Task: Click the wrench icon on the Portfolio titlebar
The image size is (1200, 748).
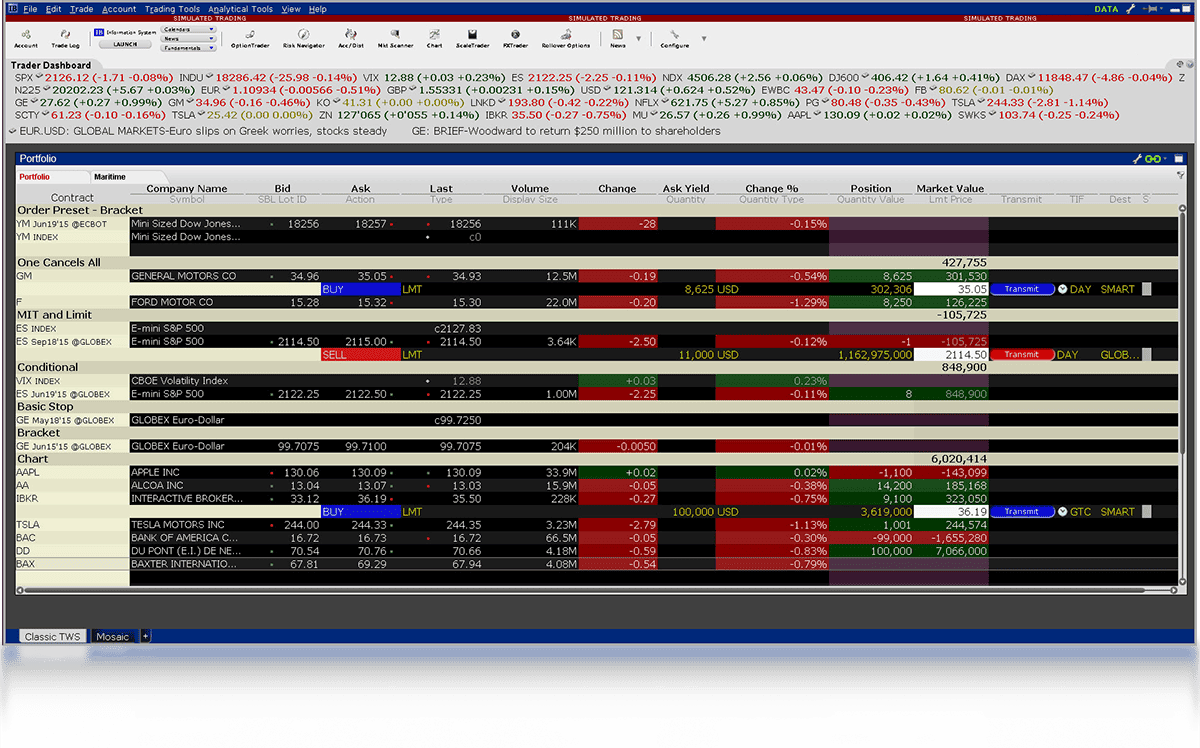Action: pyautogui.click(x=1137, y=158)
